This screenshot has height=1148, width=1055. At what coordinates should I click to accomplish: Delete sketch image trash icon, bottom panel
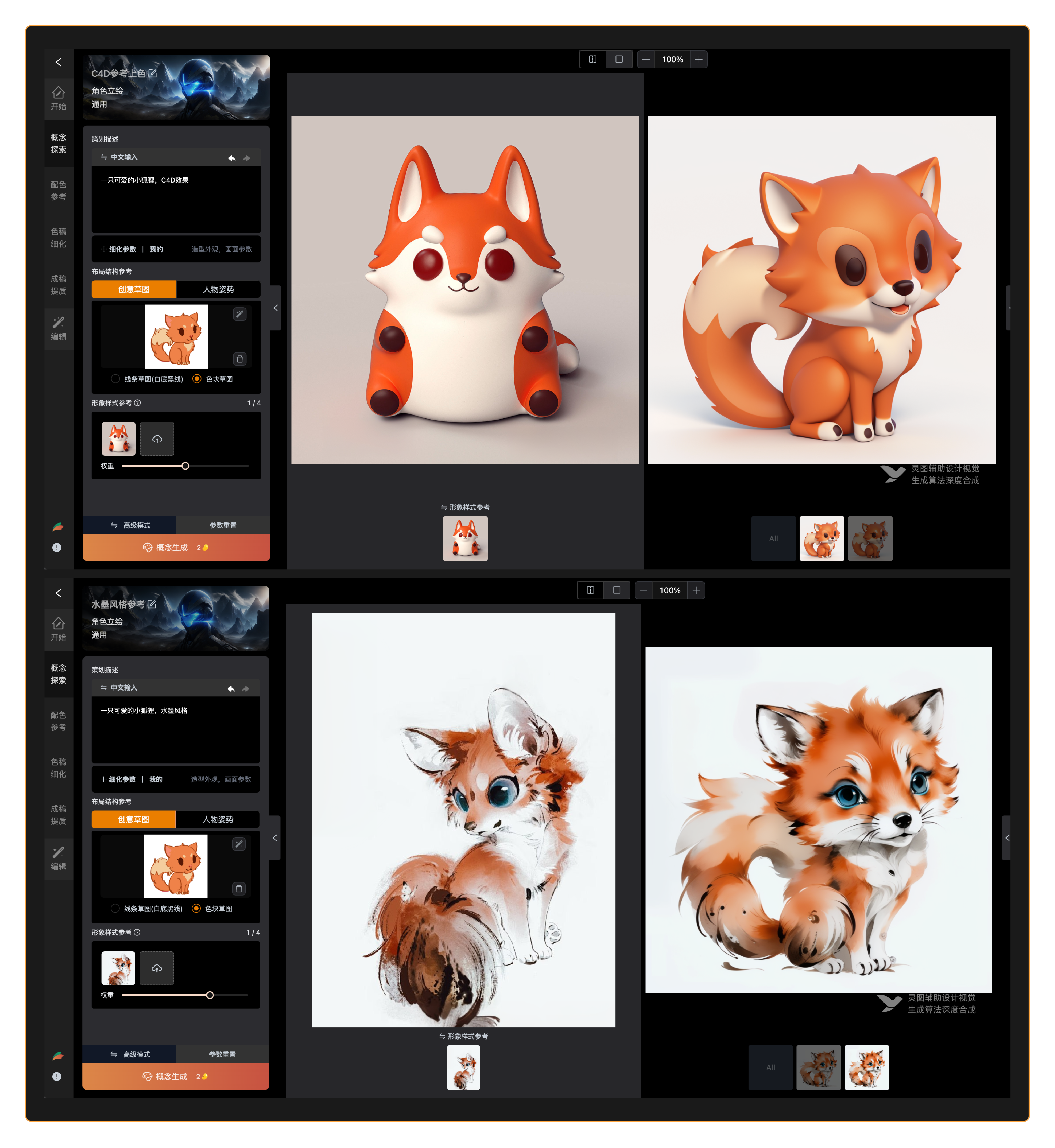pos(239,888)
